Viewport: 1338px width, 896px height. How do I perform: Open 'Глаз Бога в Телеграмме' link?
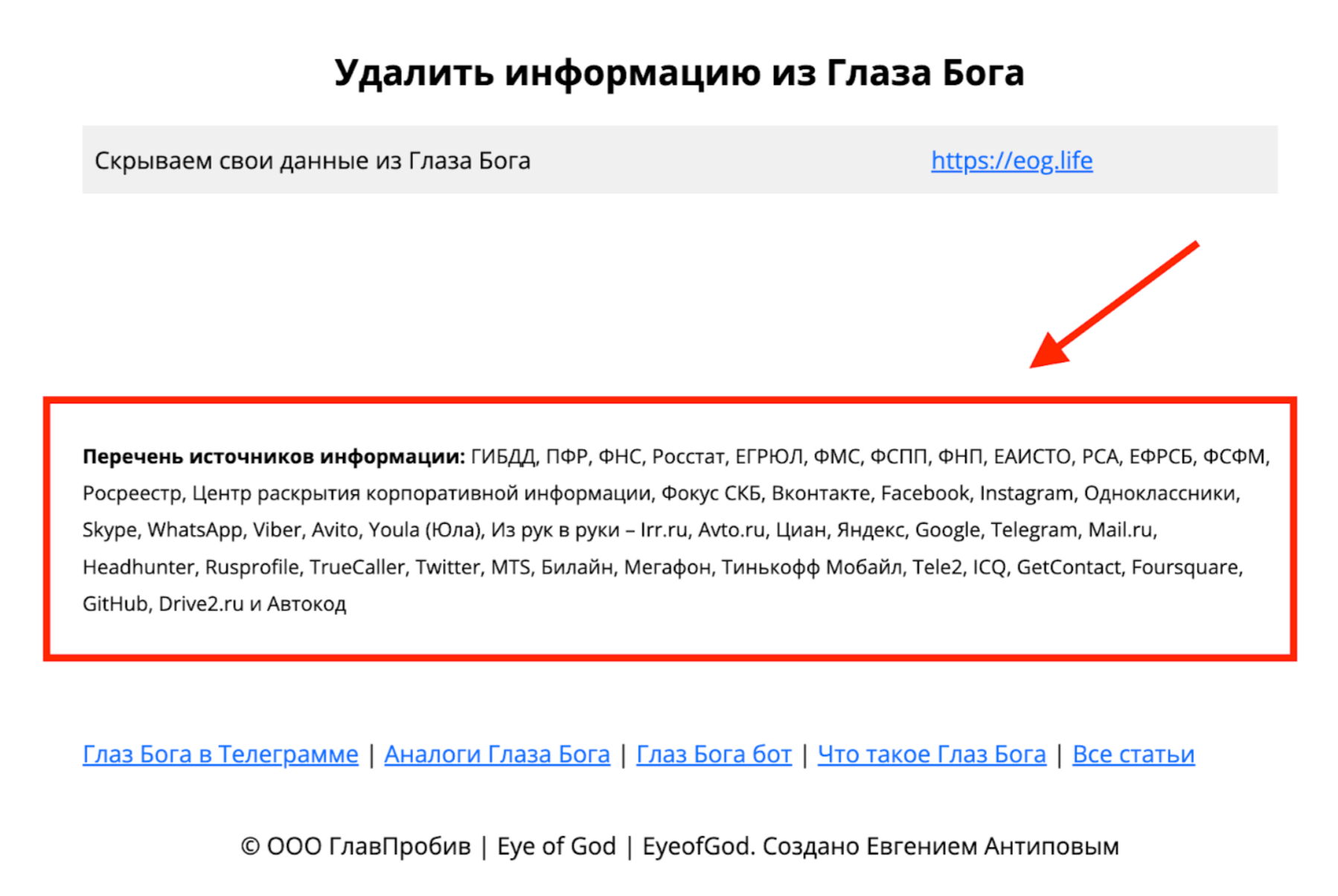click(x=220, y=755)
